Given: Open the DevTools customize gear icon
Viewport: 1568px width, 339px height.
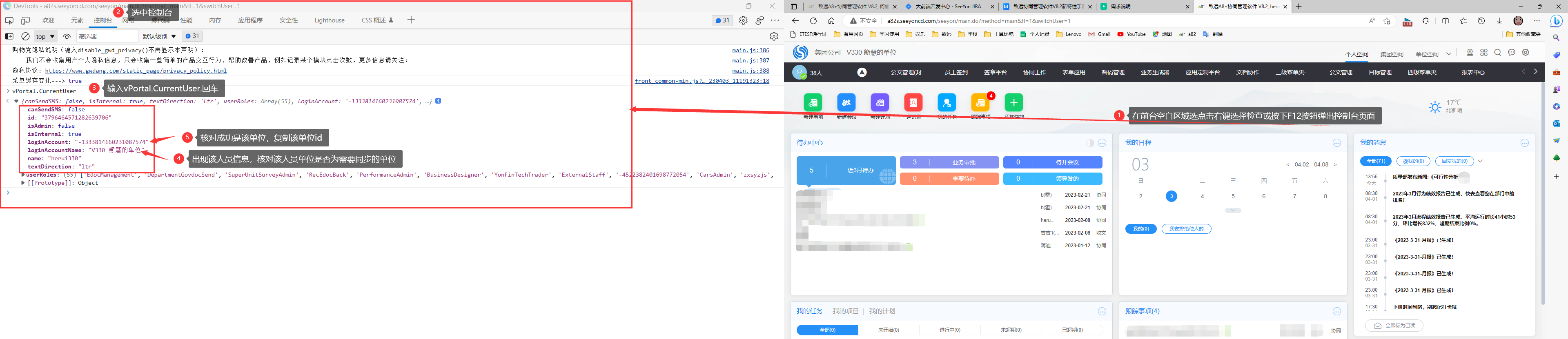Looking at the screenshot, I should (x=743, y=21).
